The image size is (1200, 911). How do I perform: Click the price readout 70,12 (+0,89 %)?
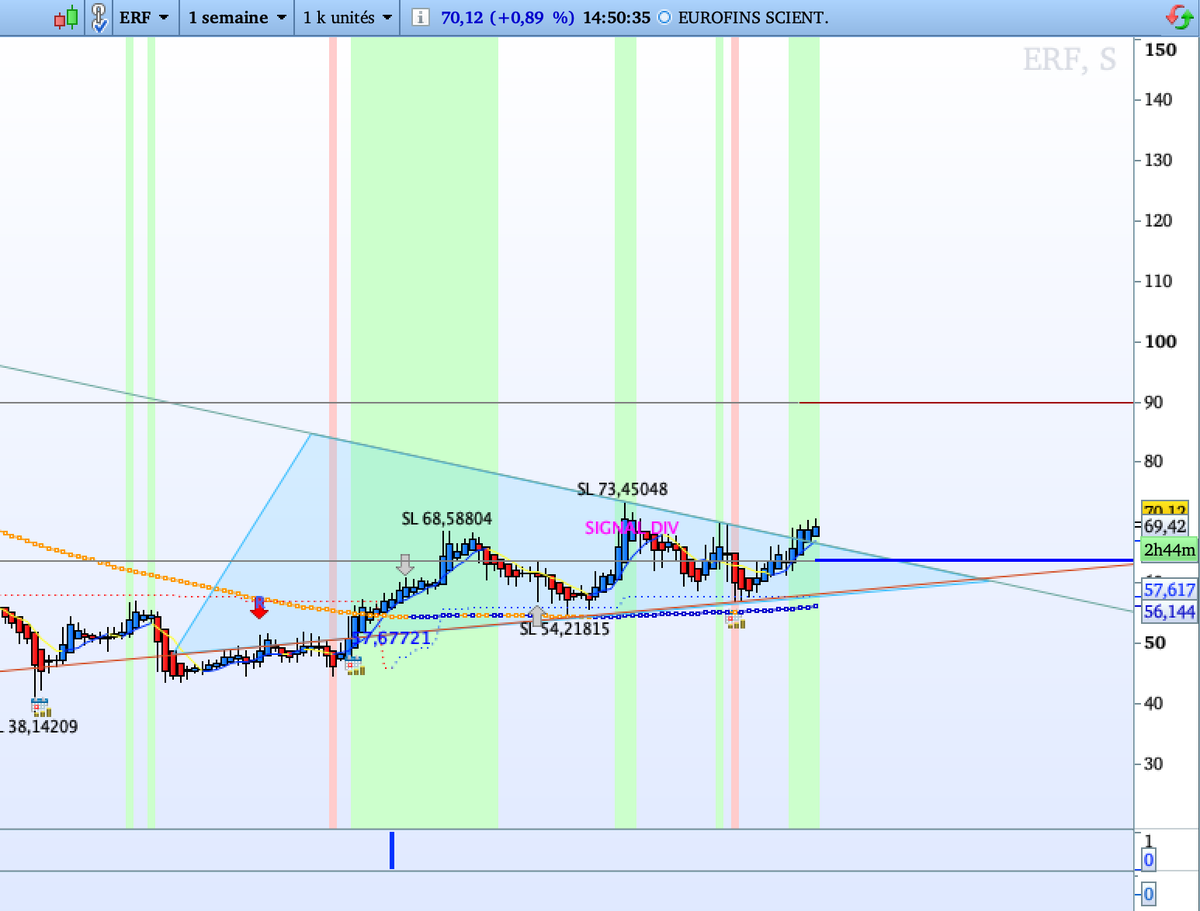tap(508, 18)
